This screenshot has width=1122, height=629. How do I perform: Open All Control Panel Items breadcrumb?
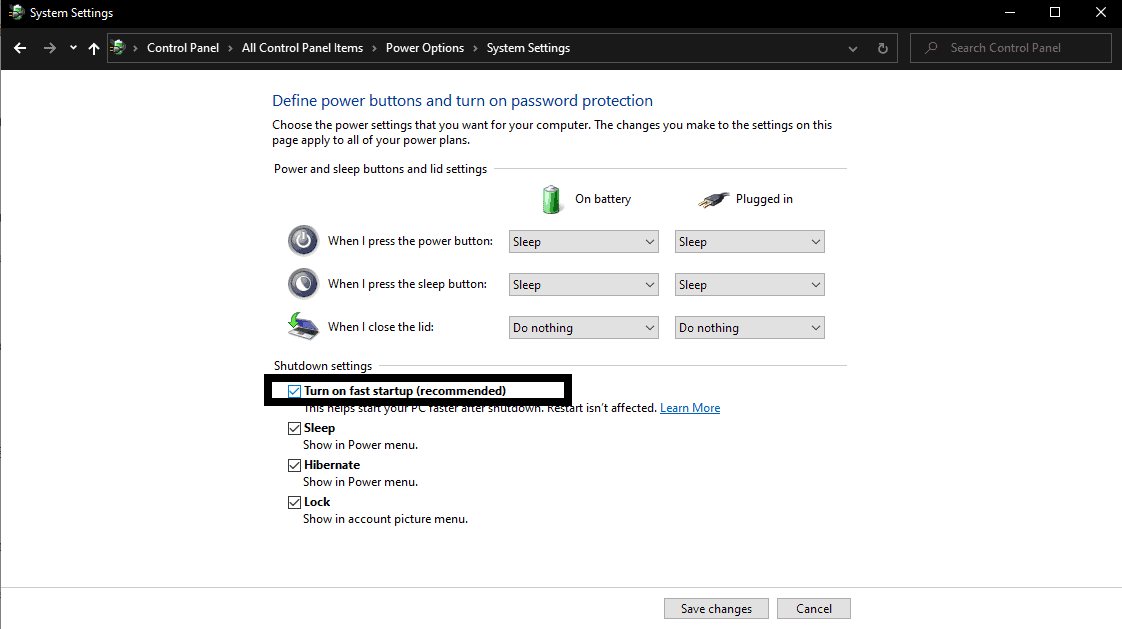pyautogui.click(x=302, y=47)
